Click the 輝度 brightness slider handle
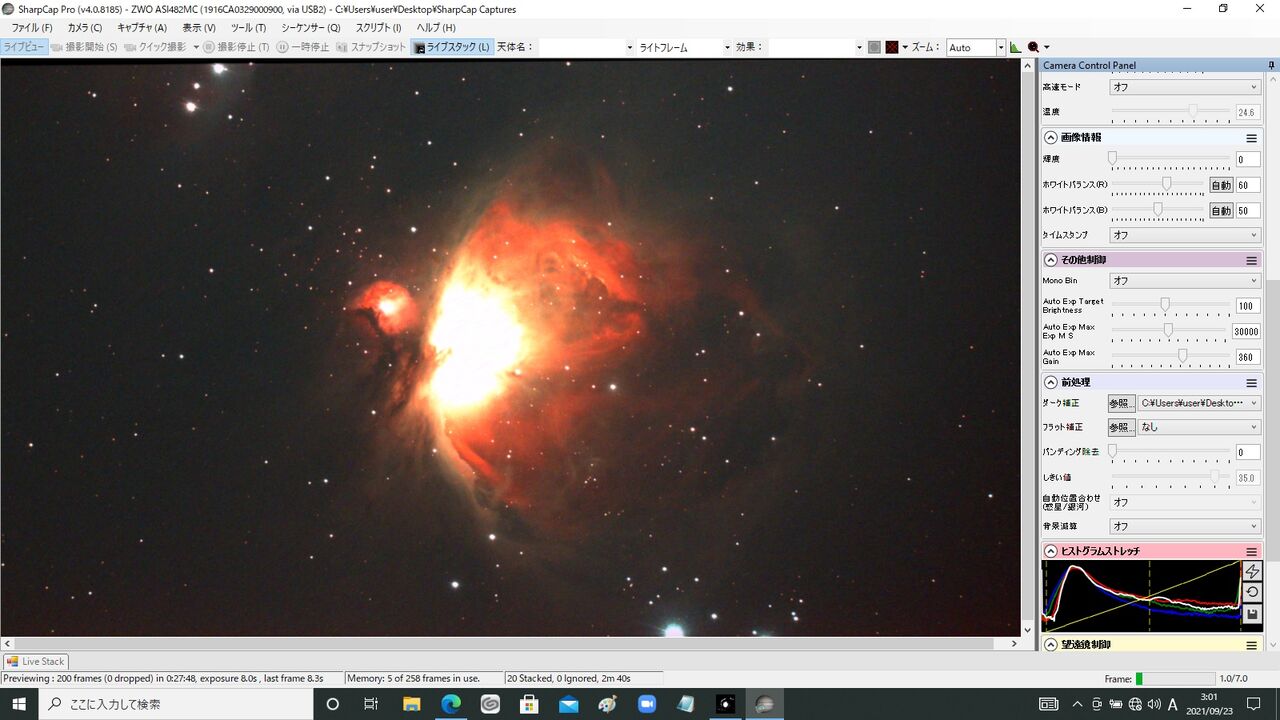This screenshot has height=720, width=1280. [x=1112, y=158]
